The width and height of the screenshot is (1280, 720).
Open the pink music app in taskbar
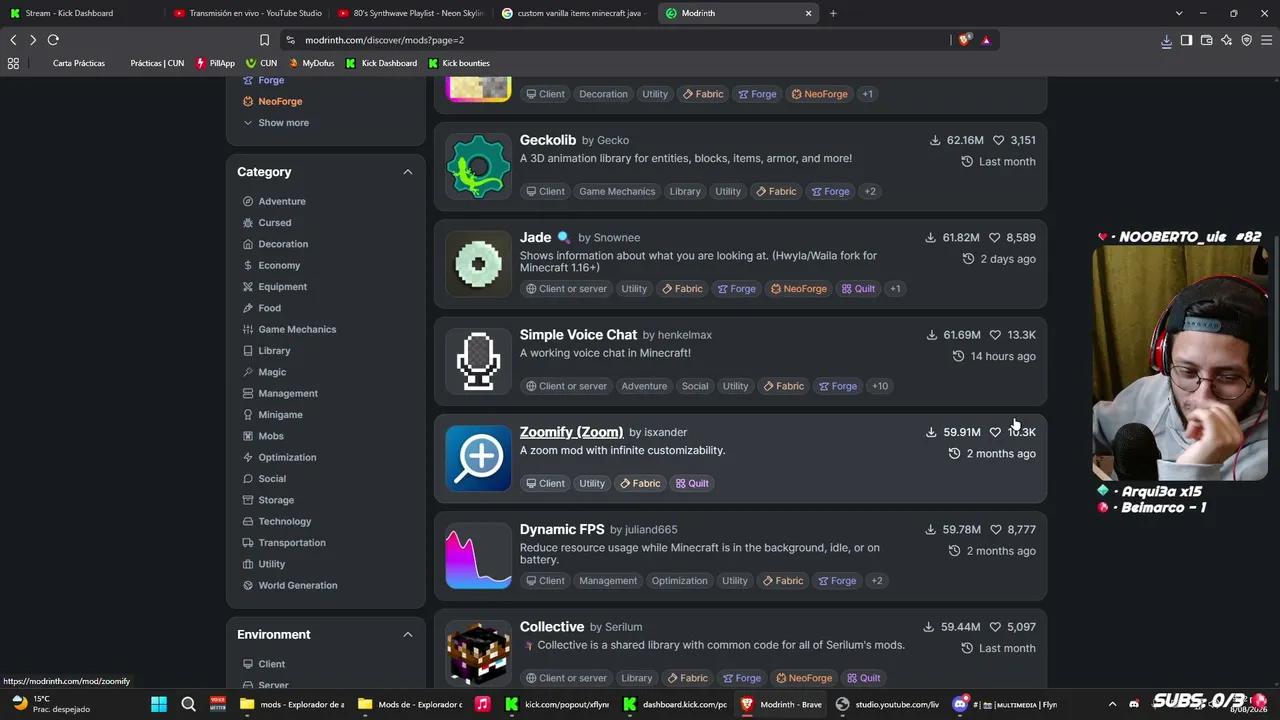point(482,704)
